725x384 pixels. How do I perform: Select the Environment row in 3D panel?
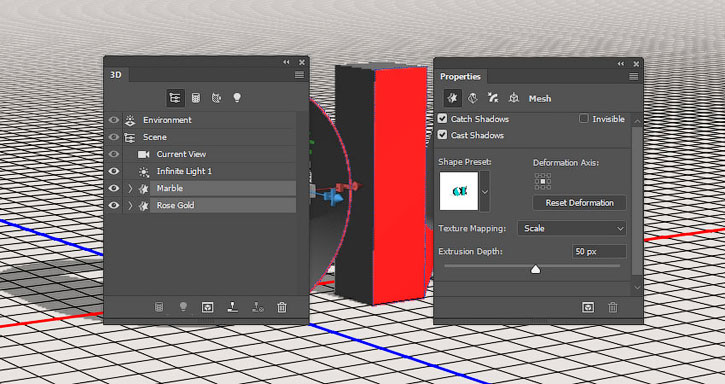pyautogui.click(x=209, y=120)
